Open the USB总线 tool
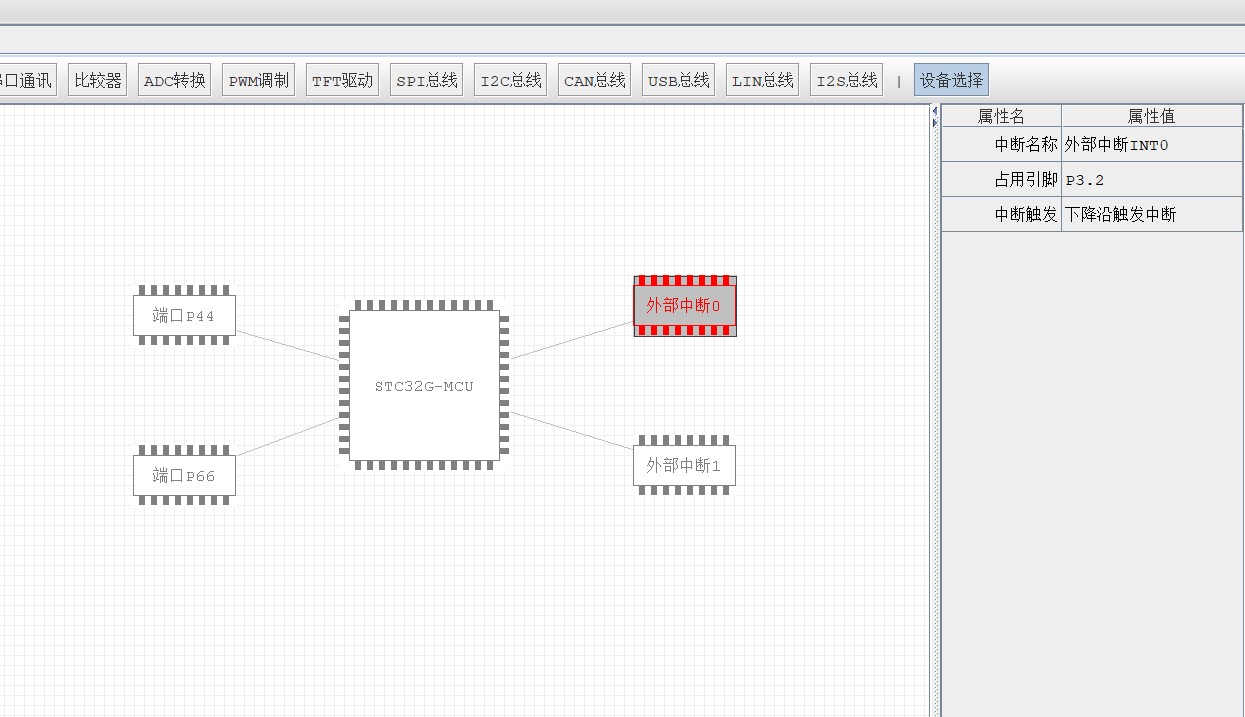Viewport: 1245px width, 717px height. (678, 81)
